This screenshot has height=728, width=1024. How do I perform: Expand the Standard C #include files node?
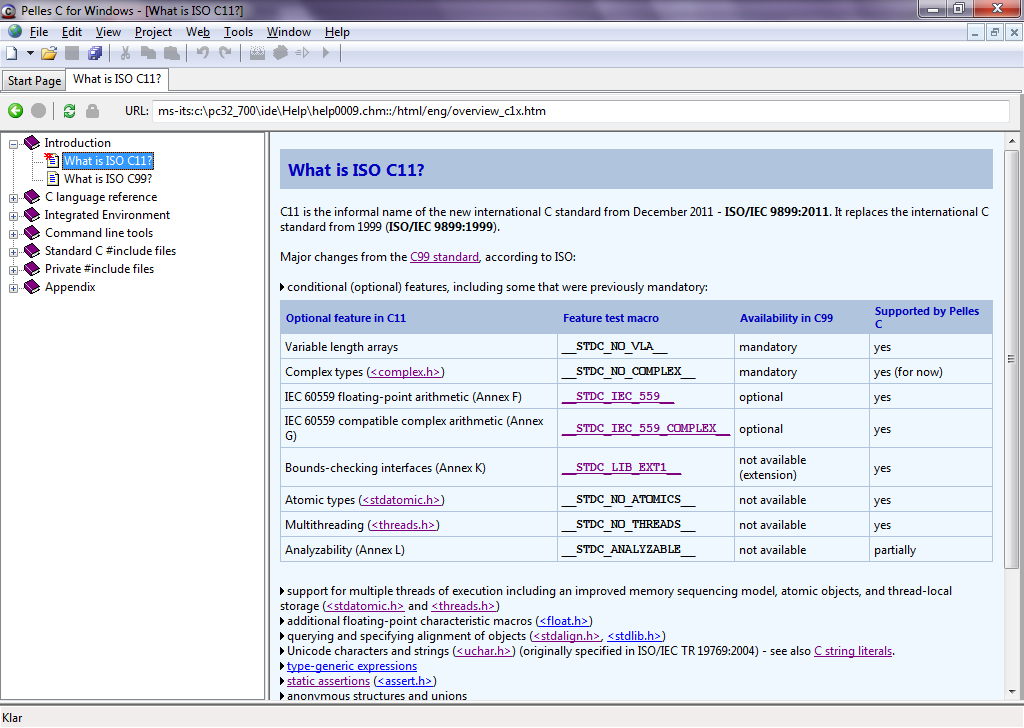click(13, 252)
